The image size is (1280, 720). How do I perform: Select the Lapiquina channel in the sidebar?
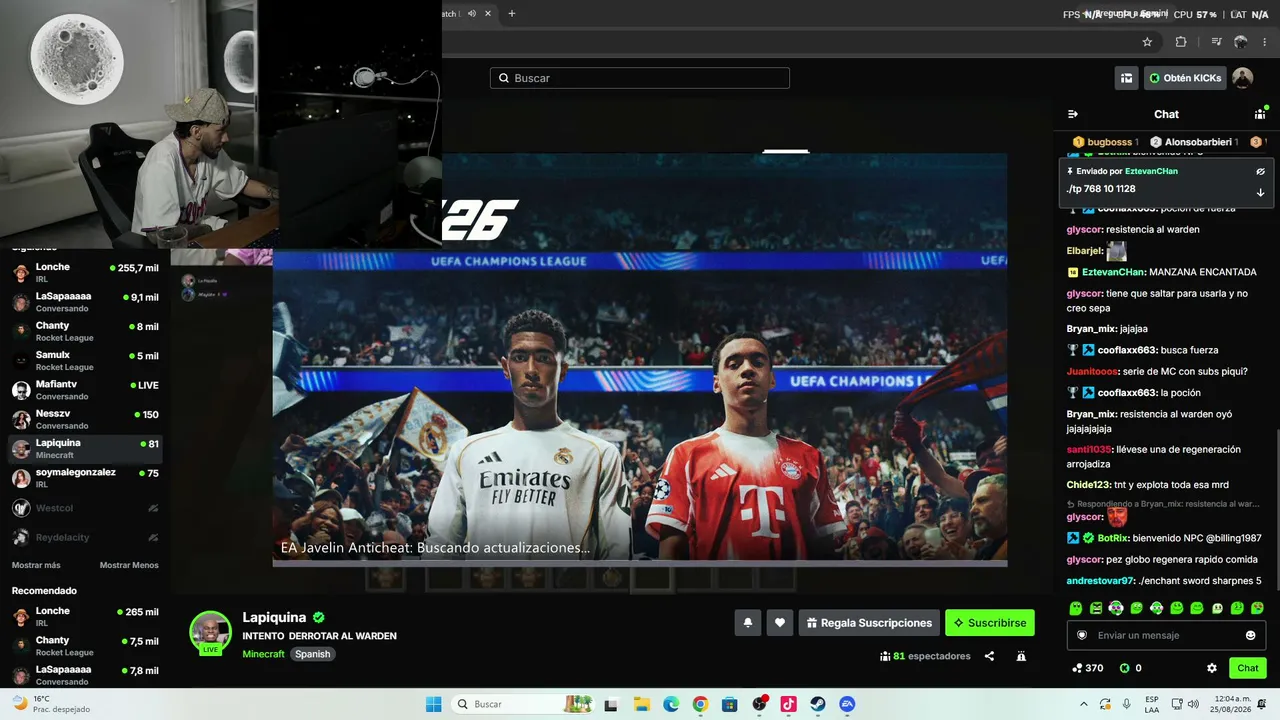coord(85,449)
